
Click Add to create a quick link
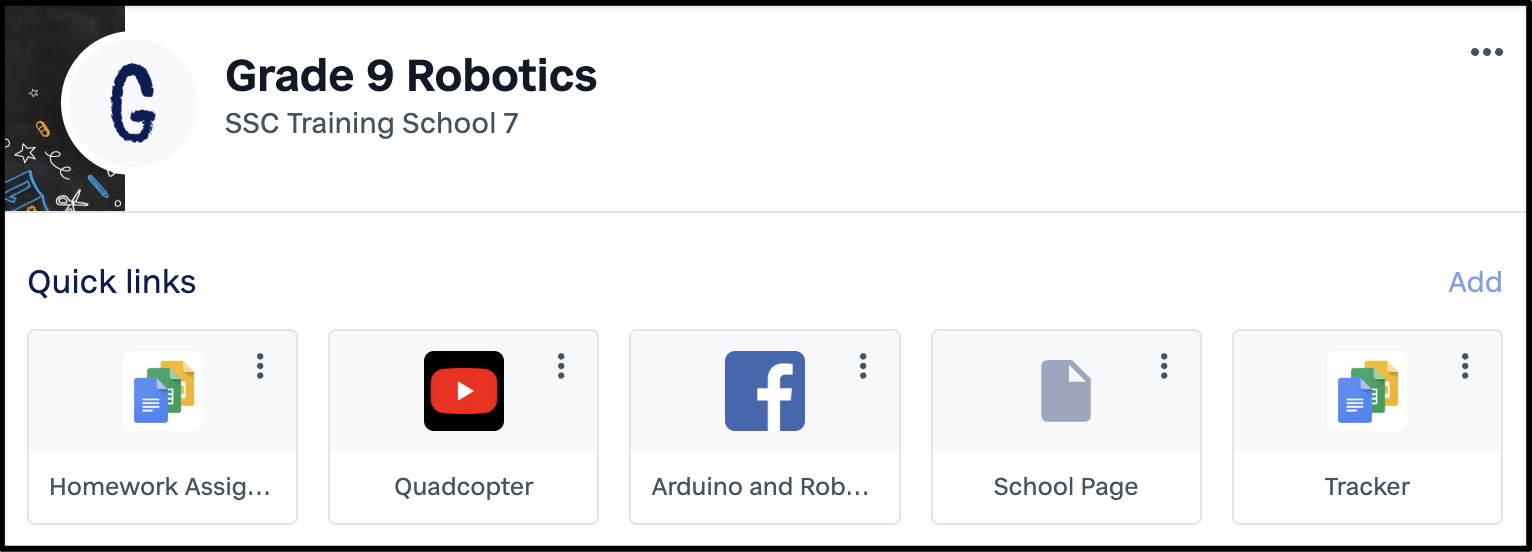point(1475,282)
